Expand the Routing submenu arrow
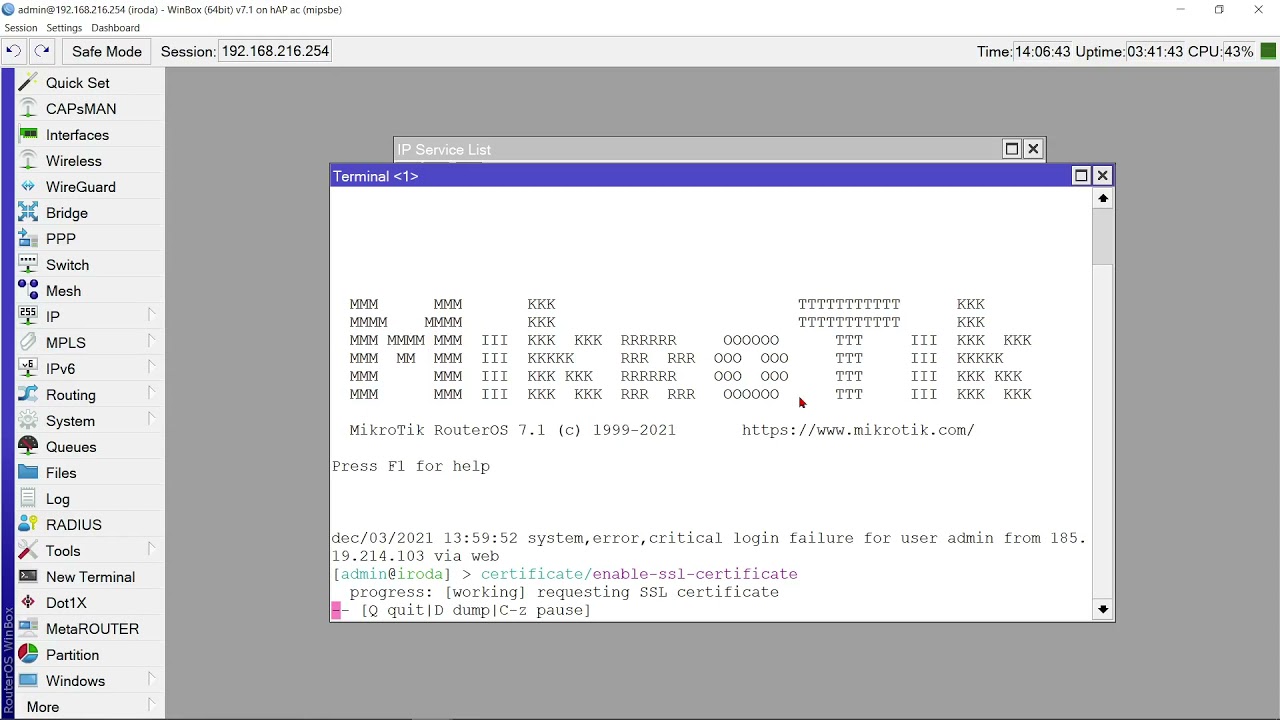The height and width of the screenshot is (720, 1280). coord(152,393)
